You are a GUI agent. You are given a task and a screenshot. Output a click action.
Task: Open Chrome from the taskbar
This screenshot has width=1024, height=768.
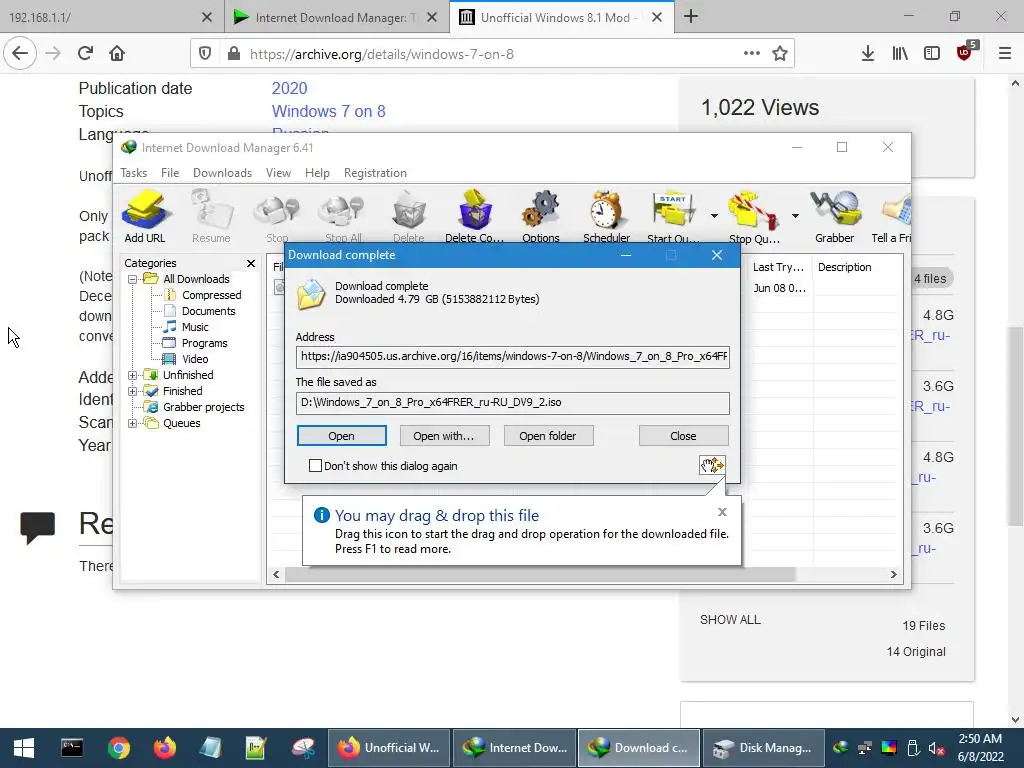pyautogui.click(x=119, y=748)
